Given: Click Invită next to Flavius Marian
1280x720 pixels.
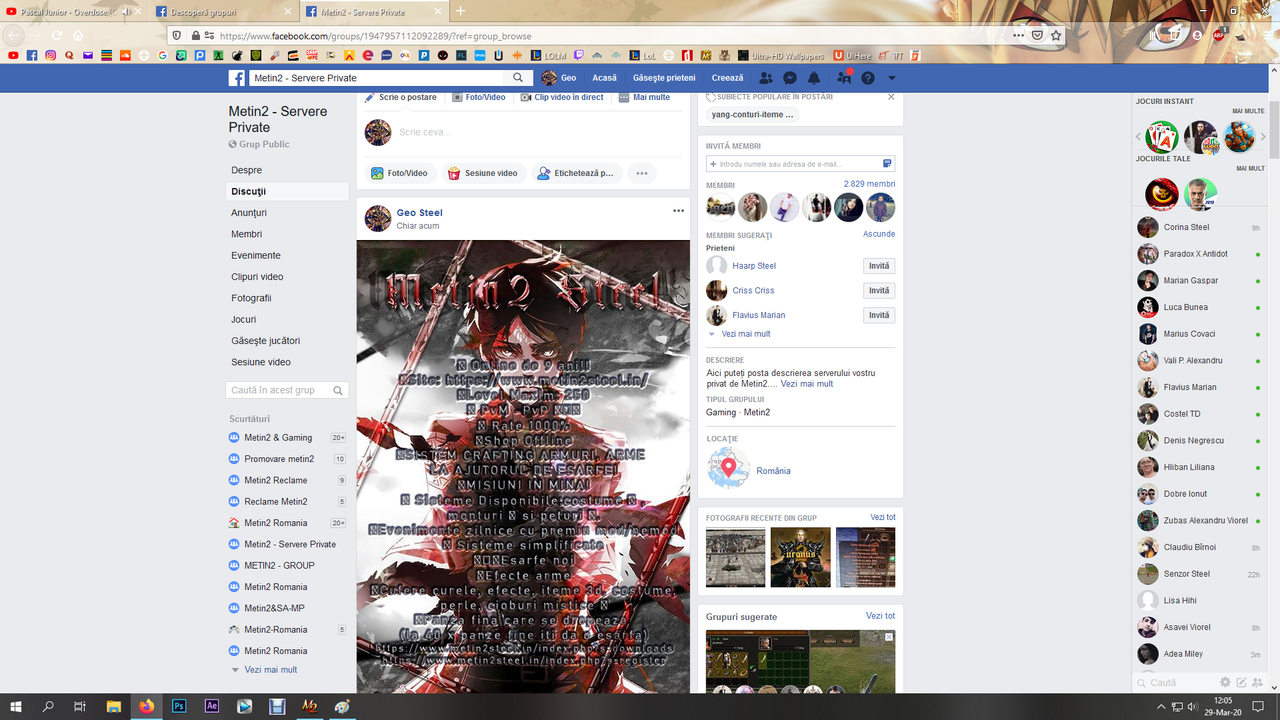Looking at the screenshot, I should coord(879,315).
